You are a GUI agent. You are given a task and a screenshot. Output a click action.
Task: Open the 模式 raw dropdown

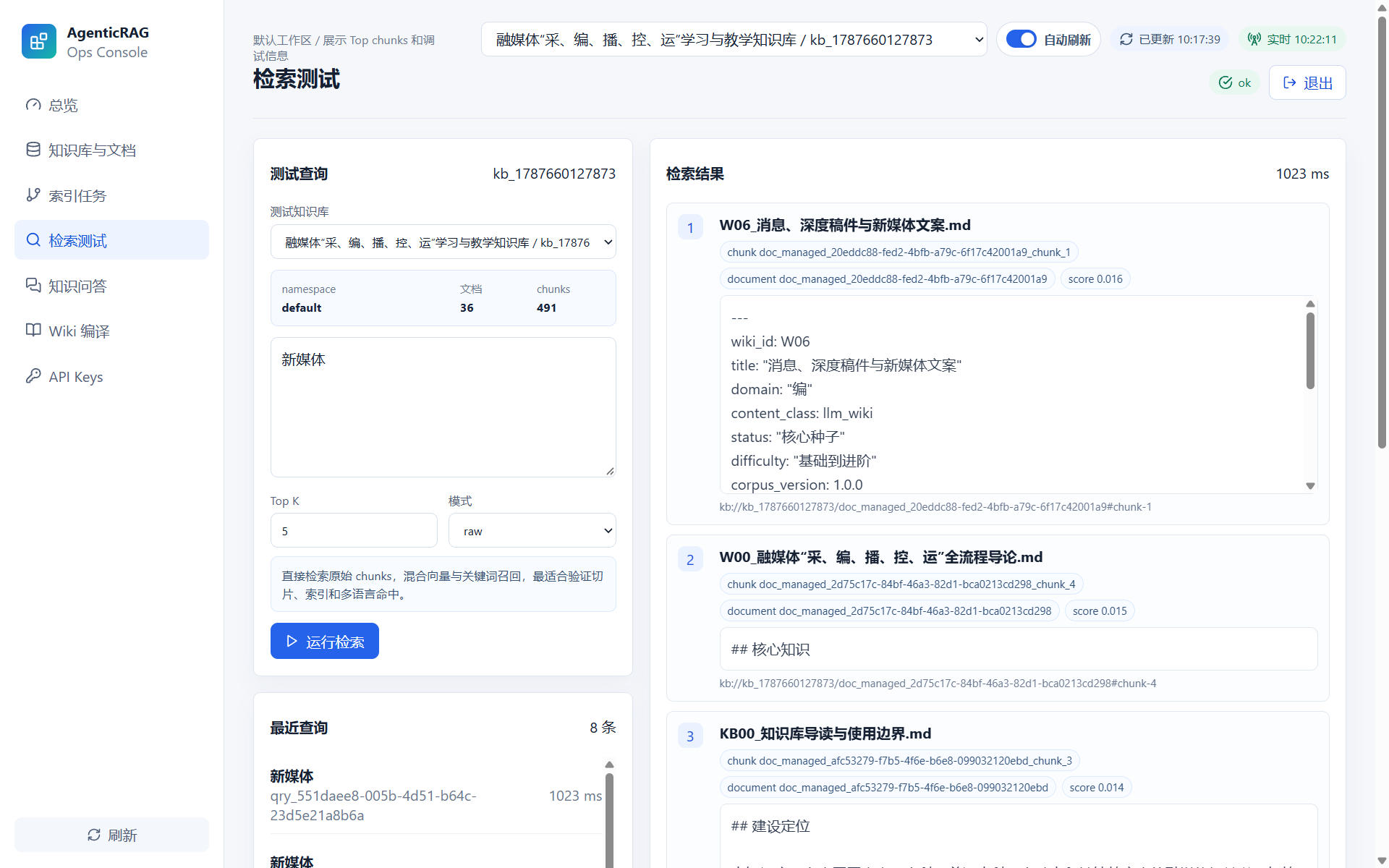[532, 531]
